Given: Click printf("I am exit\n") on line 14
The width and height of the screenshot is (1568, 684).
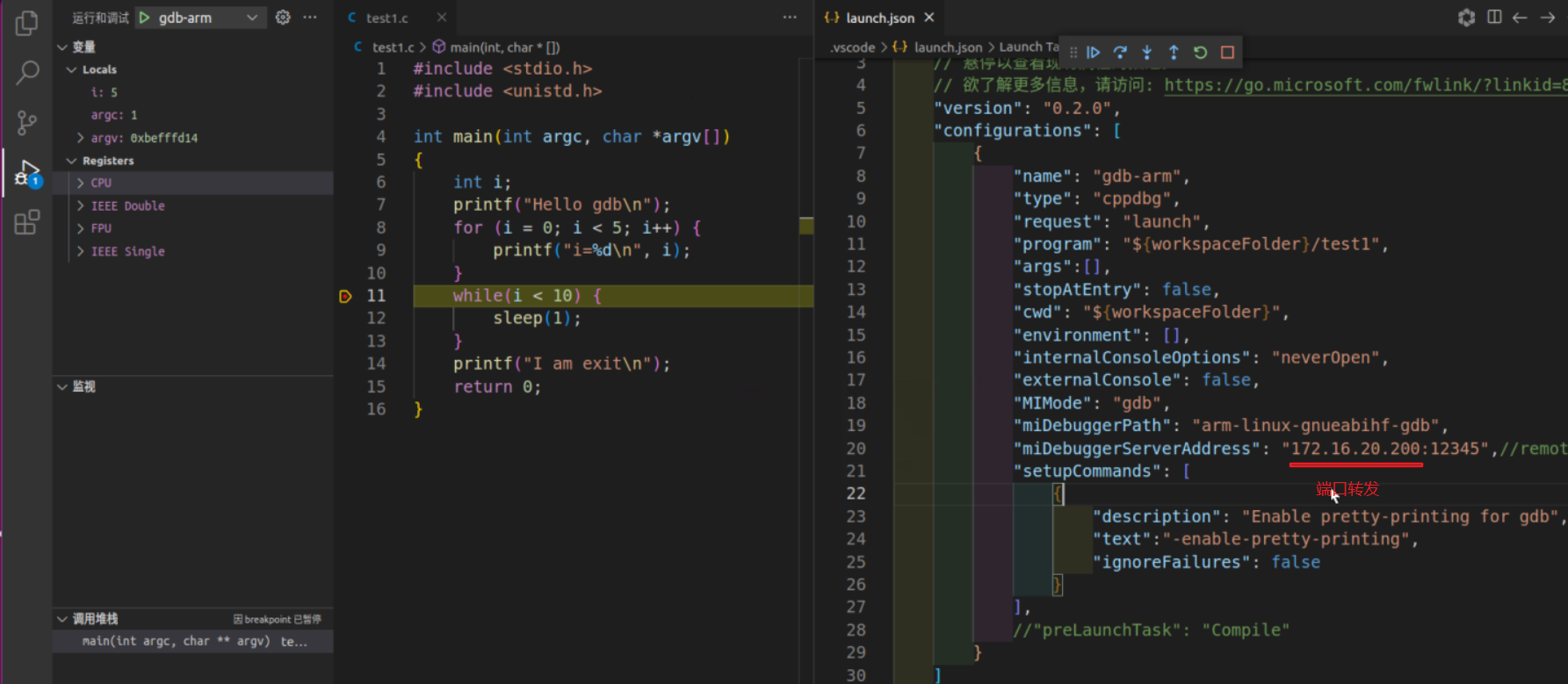Looking at the screenshot, I should (x=558, y=364).
